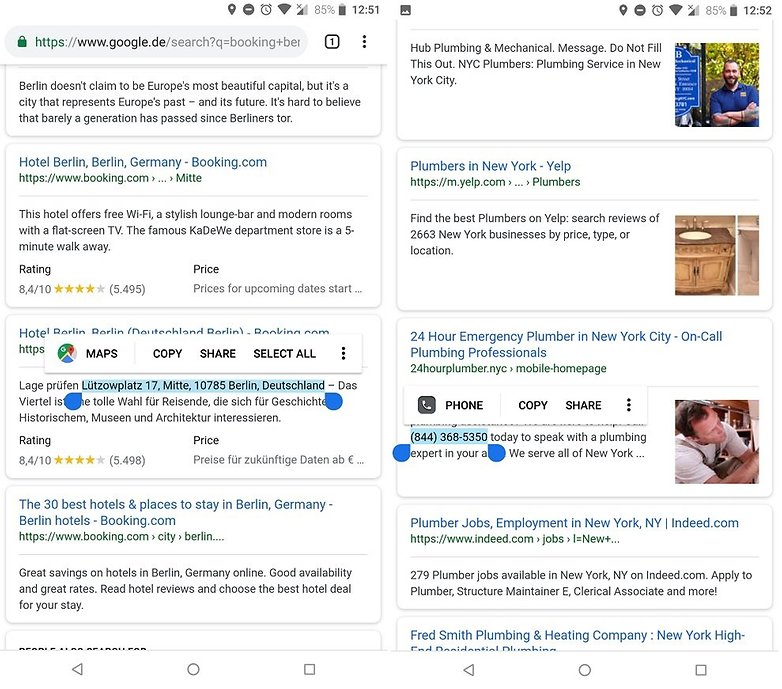Image resolution: width=782 pixels, height=689 pixels.
Task: Tap the 24hourplumber.nyc › mobile-homepage URL
Action: (508, 368)
